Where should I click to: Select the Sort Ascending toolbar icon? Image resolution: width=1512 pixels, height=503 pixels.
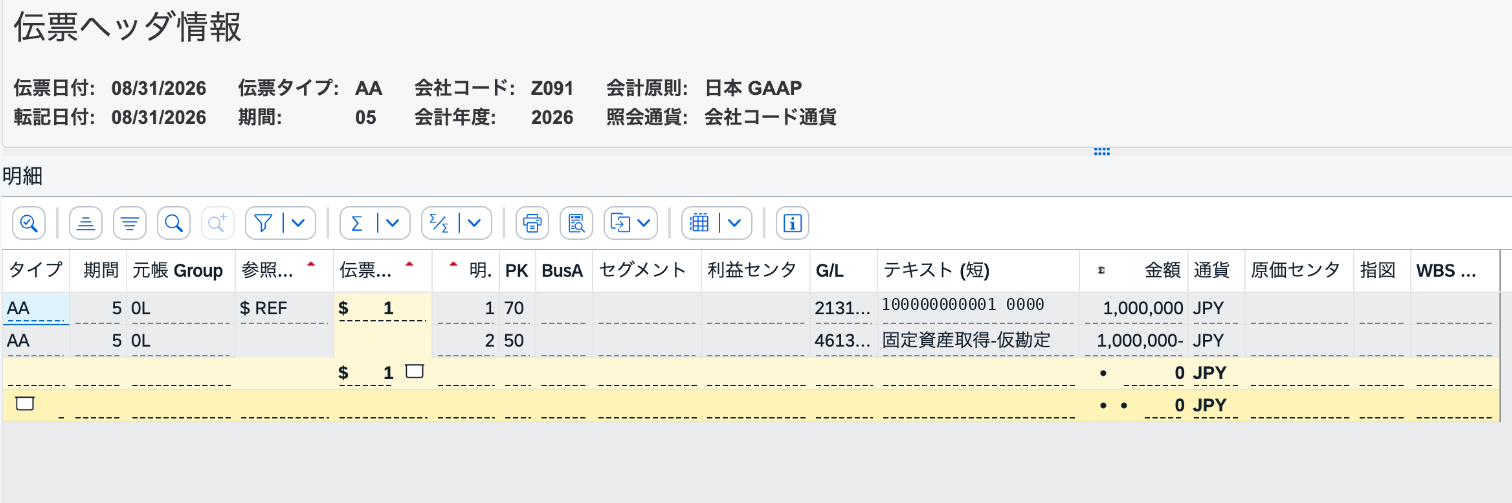(85, 223)
